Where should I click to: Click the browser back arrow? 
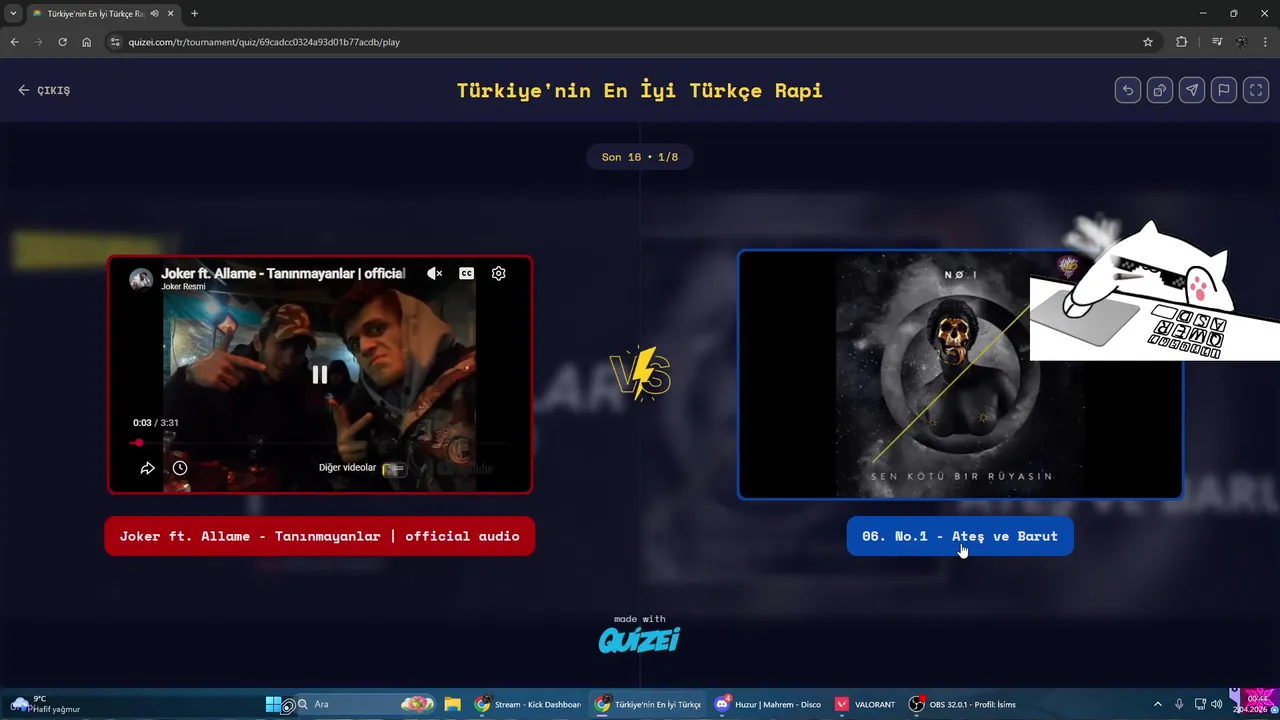click(14, 42)
